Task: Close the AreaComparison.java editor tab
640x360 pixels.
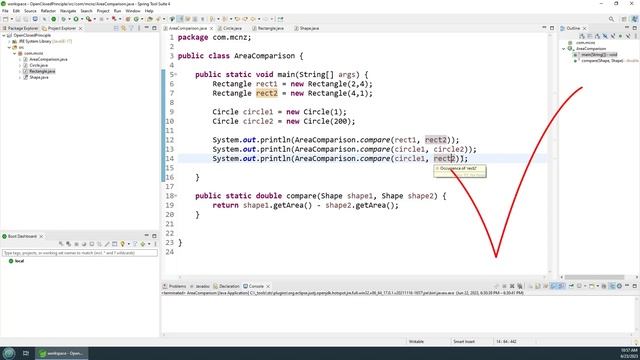Action: pyautogui.click(x=211, y=28)
